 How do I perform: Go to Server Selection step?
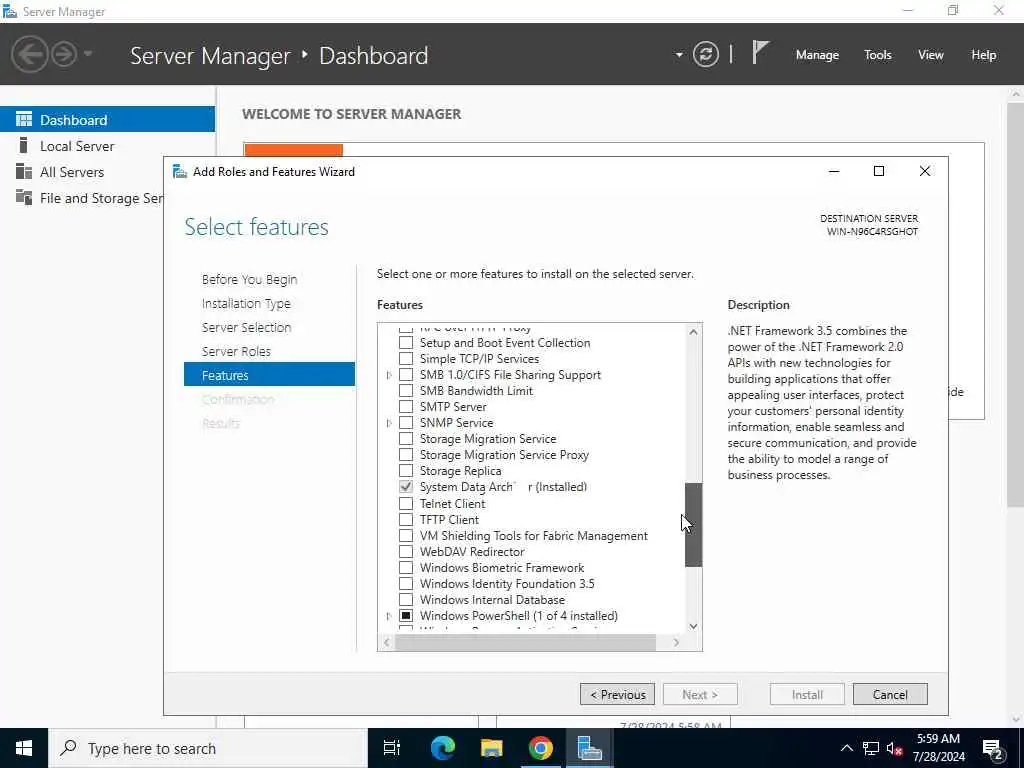click(247, 328)
